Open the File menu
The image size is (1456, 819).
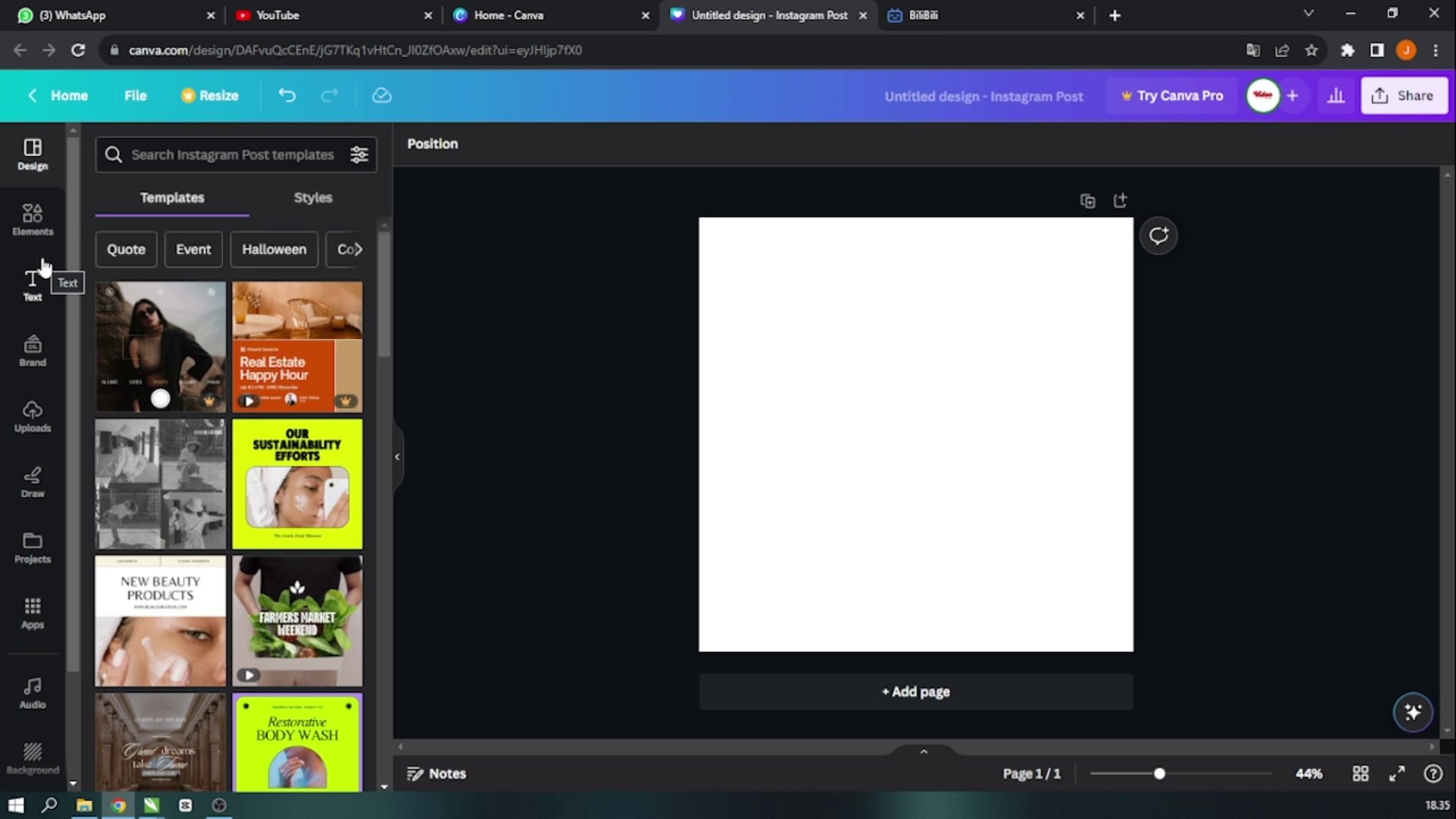(135, 96)
